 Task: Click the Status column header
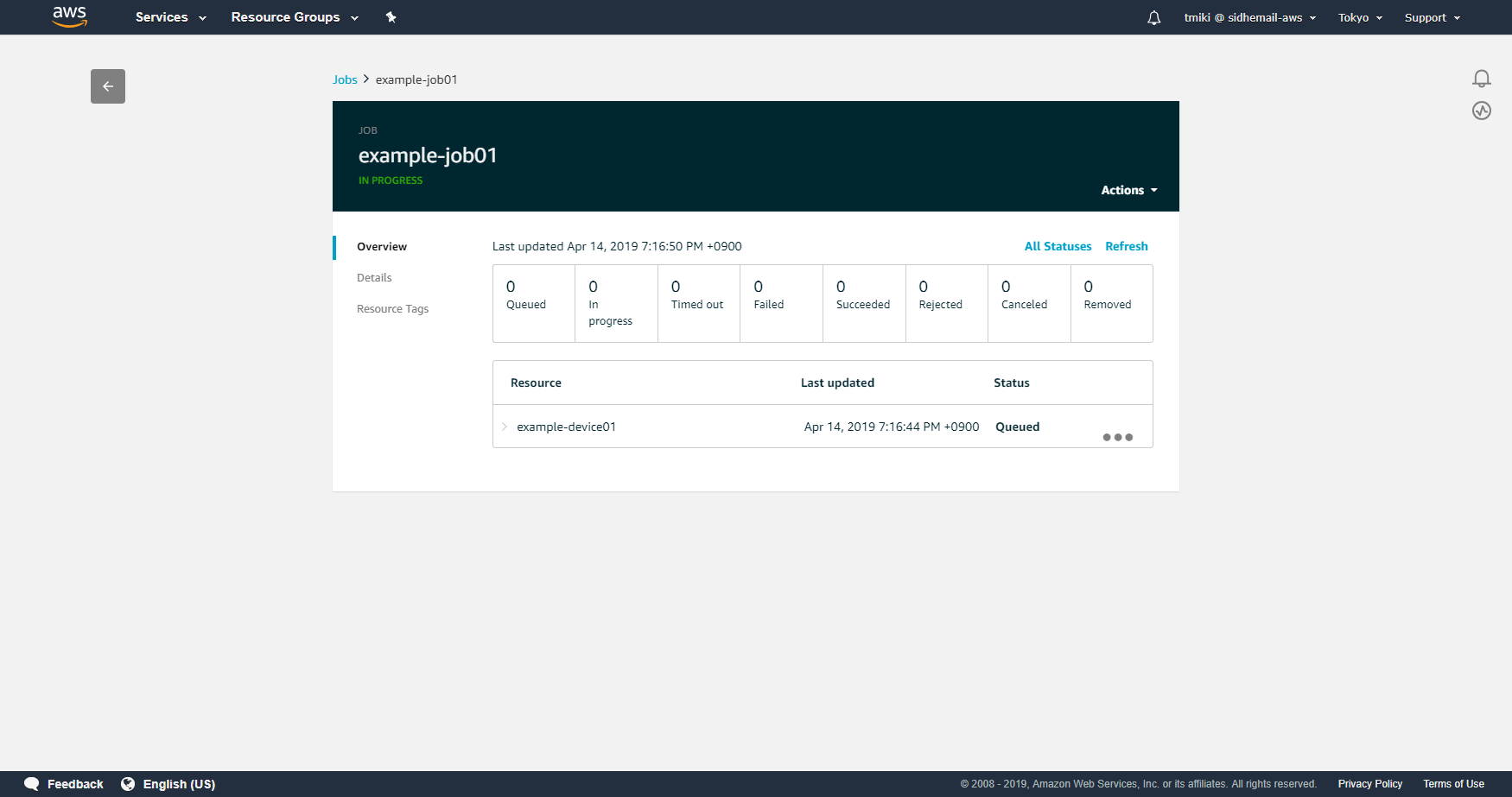coord(1012,383)
